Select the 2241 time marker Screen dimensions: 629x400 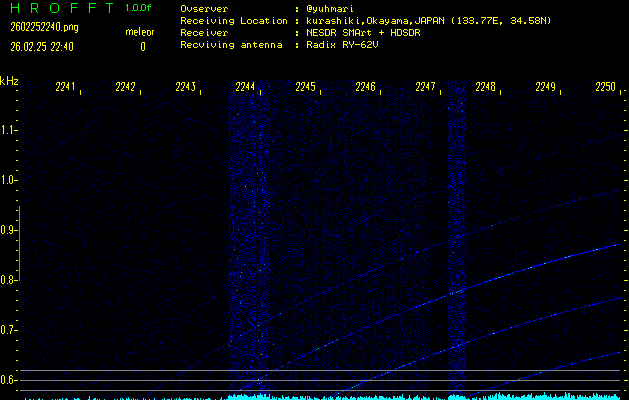click(x=66, y=87)
